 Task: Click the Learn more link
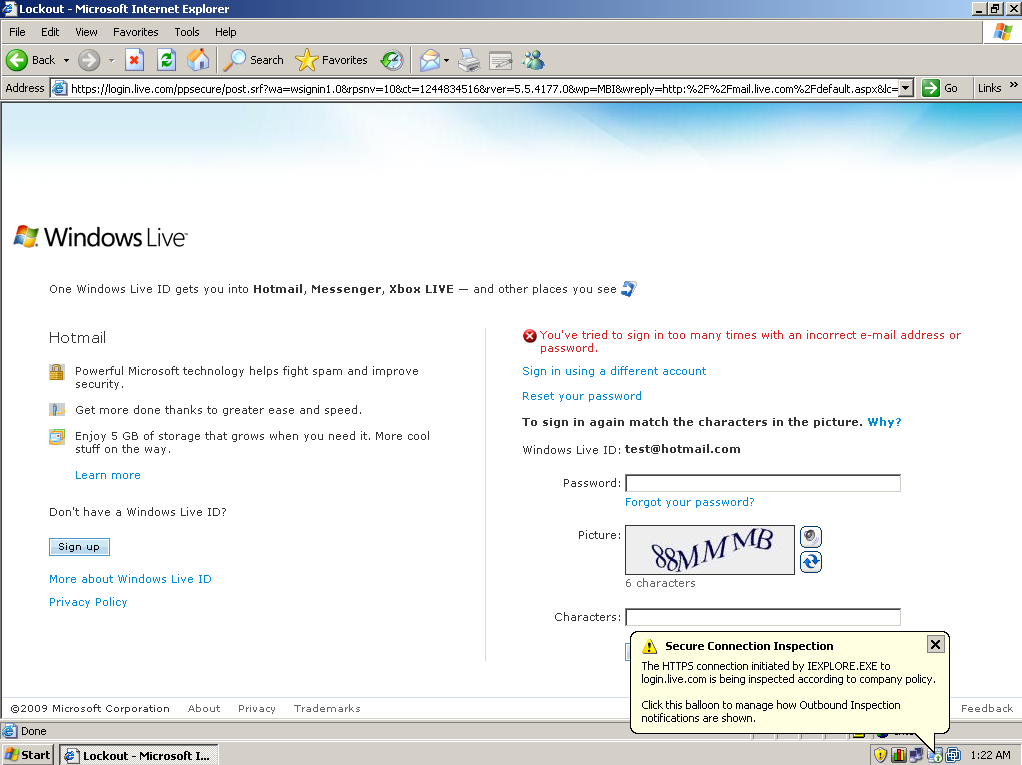tap(108, 475)
